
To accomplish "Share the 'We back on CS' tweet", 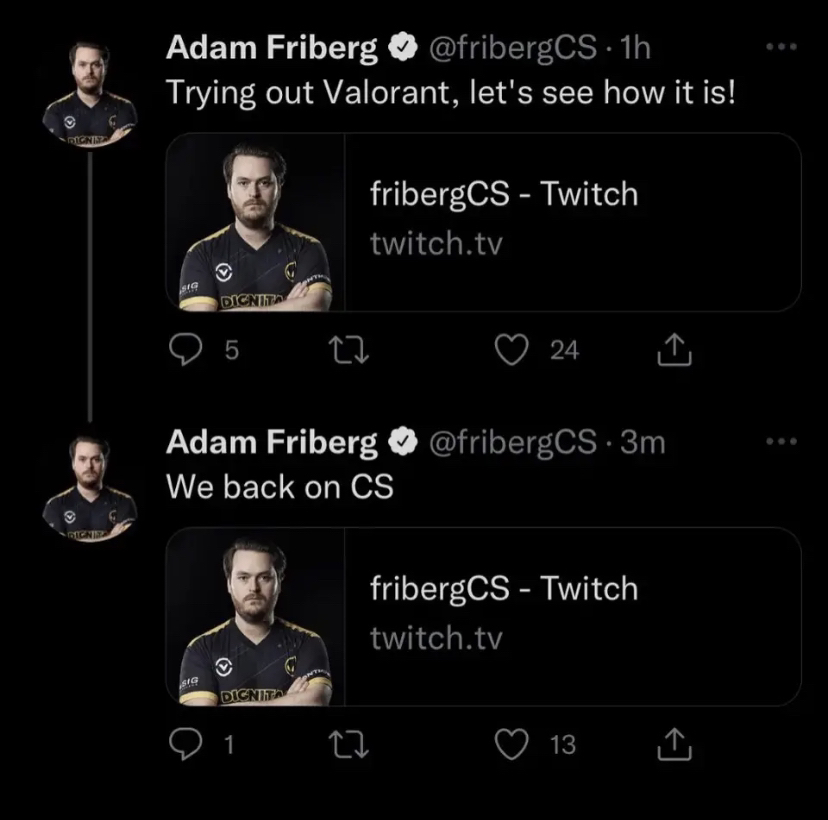I will [673, 744].
